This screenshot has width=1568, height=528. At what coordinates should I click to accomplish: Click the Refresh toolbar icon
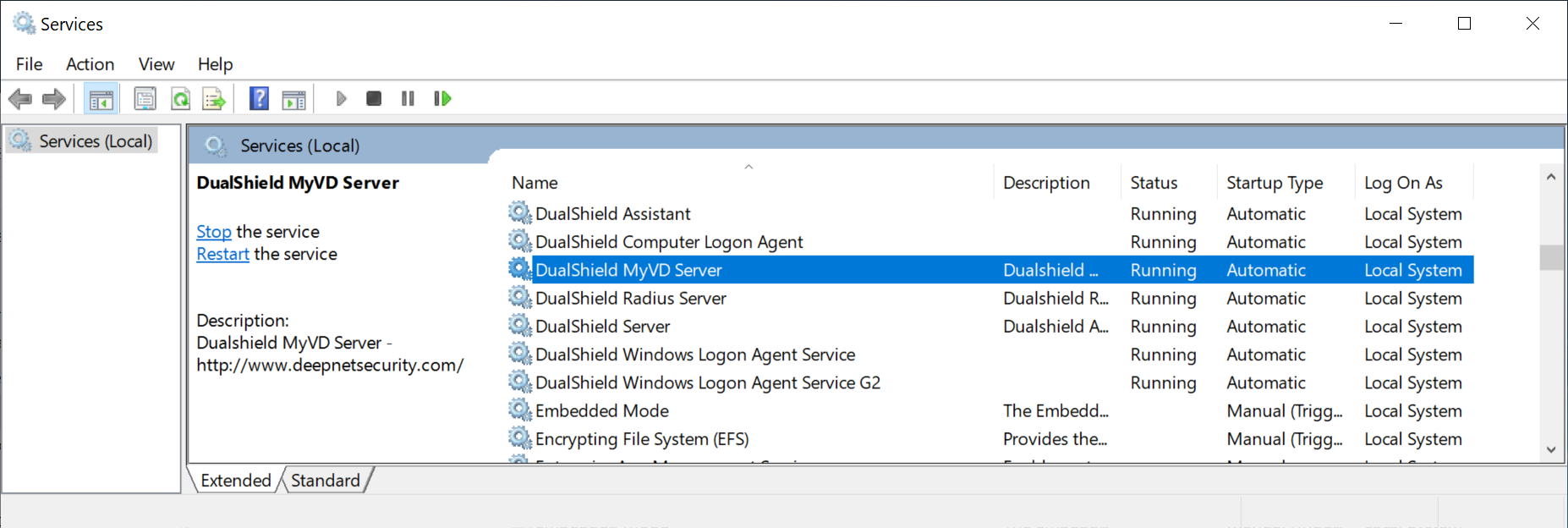coord(180,99)
